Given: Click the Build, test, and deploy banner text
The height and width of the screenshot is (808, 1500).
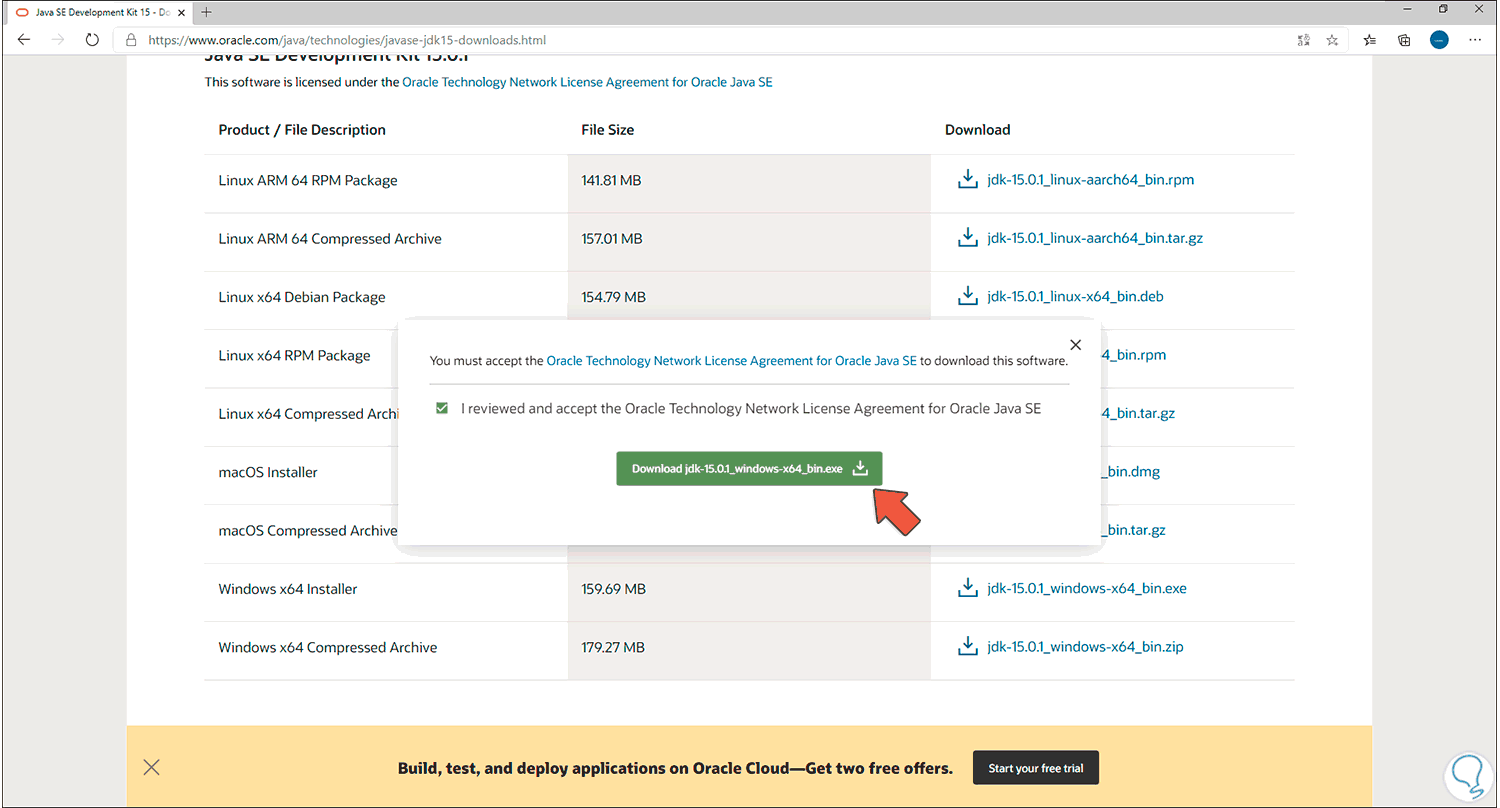Looking at the screenshot, I should [x=675, y=769].
